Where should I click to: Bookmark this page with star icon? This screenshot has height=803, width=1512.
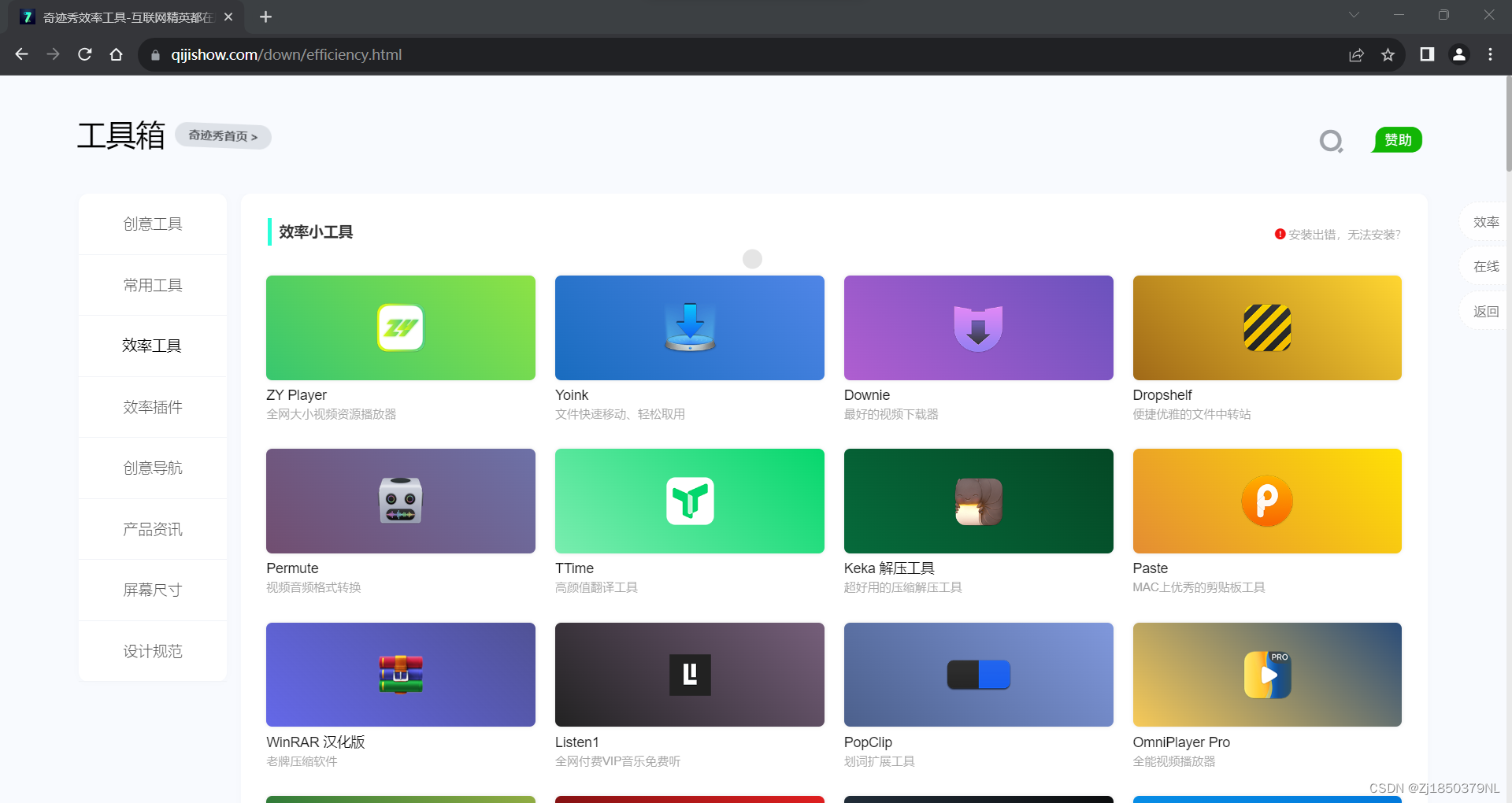tap(1388, 54)
